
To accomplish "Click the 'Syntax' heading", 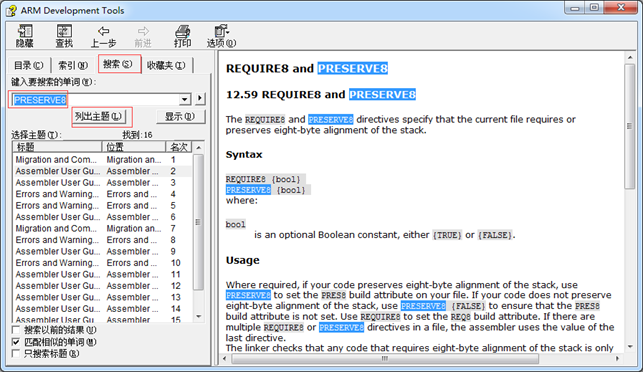I will click(244, 155).
